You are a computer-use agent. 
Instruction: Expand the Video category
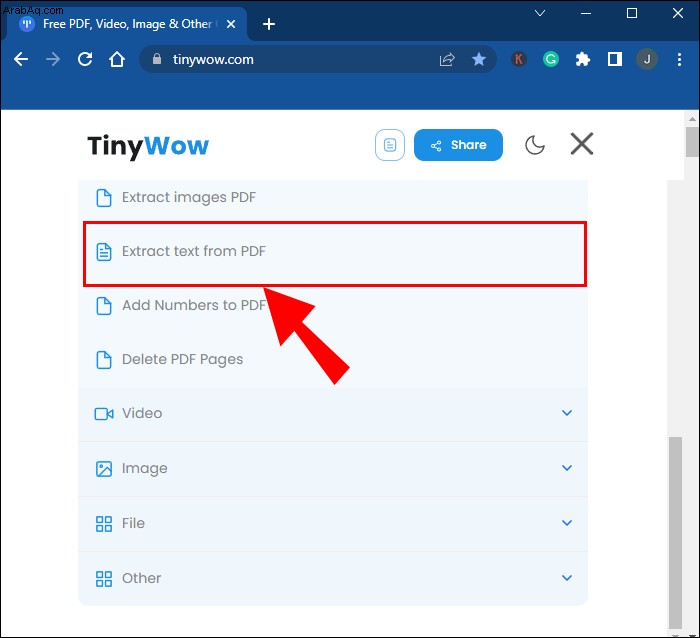coord(333,414)
